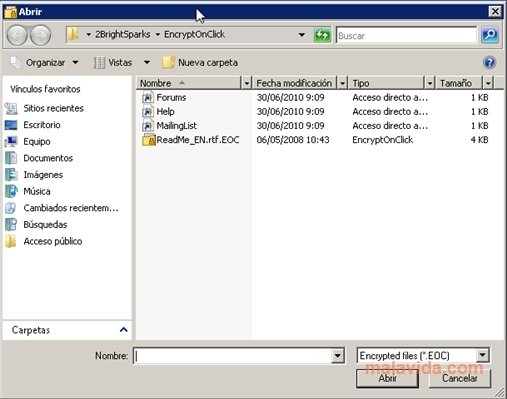Open help with the blue question mark
Image resolution: width=507 pixels, height=399 pixels.
tap(489, 62)
